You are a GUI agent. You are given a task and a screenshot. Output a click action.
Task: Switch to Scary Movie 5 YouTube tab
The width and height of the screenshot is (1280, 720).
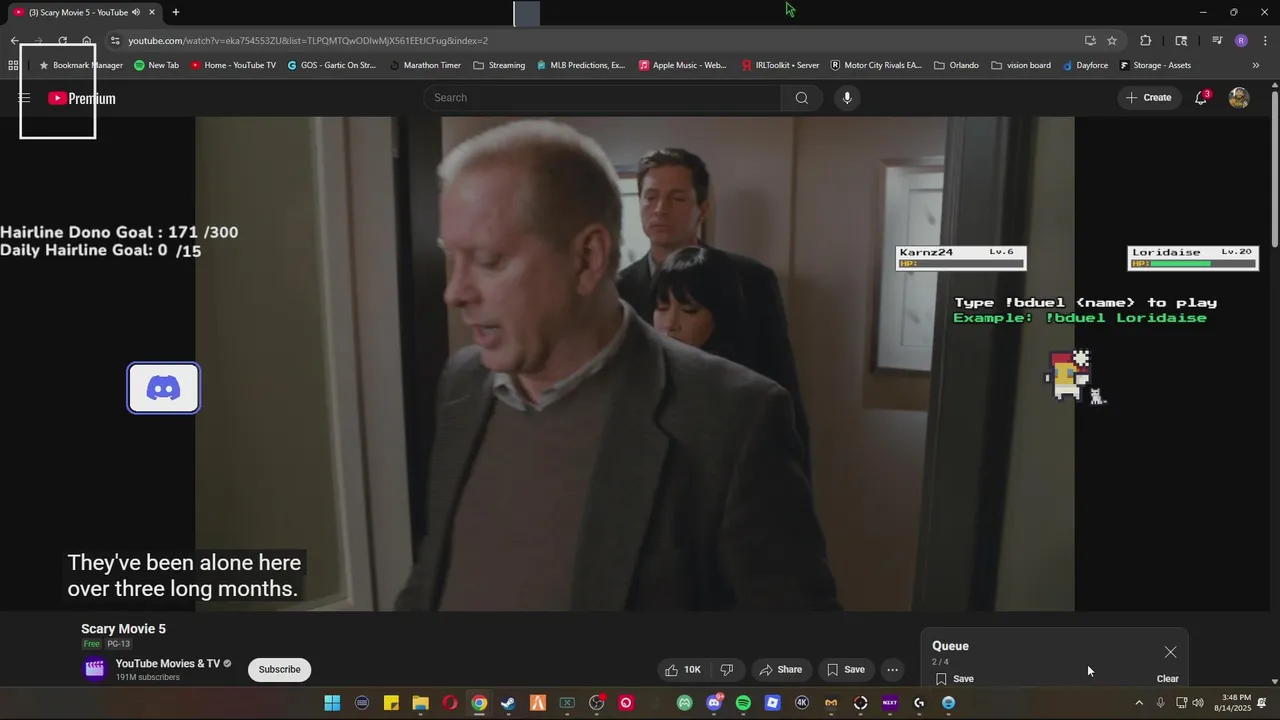click(x=84, y=12)
